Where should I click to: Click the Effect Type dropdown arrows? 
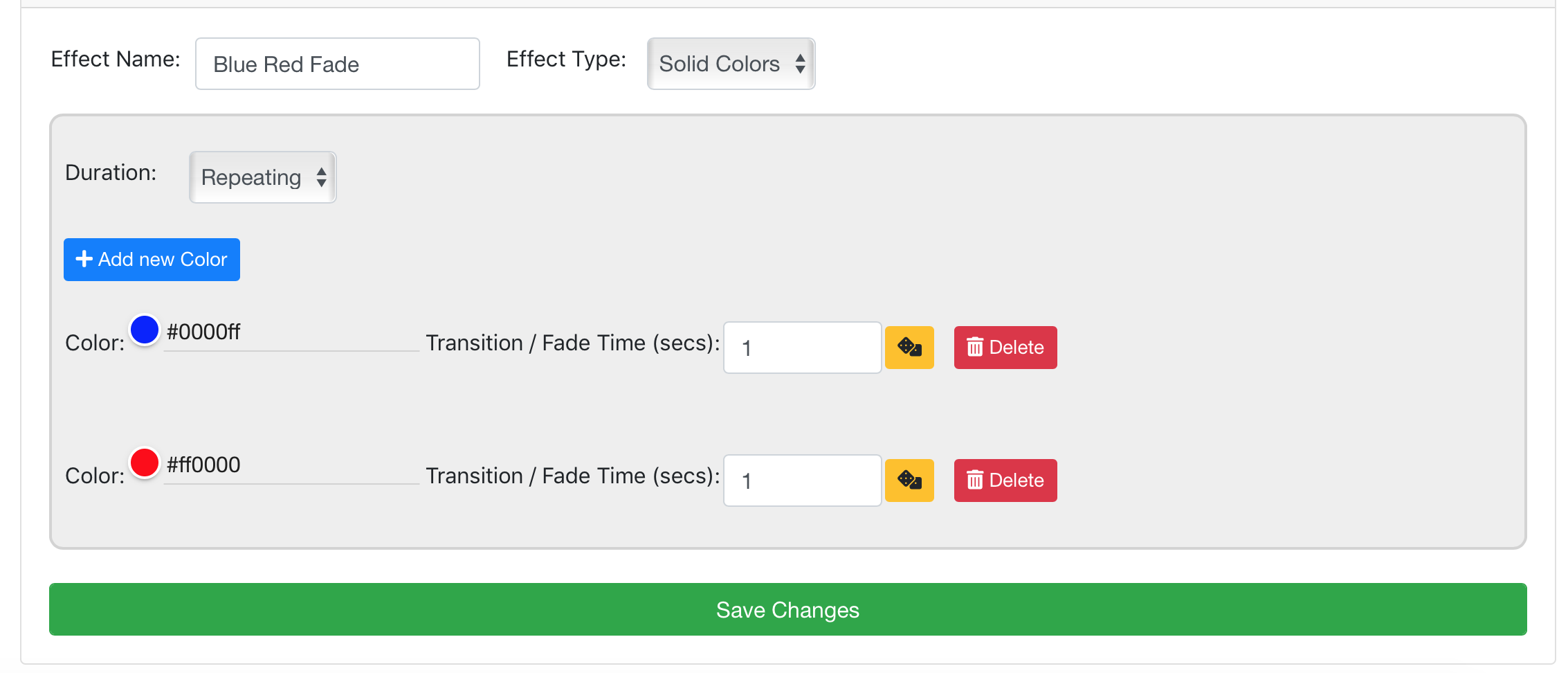[800, 64]
